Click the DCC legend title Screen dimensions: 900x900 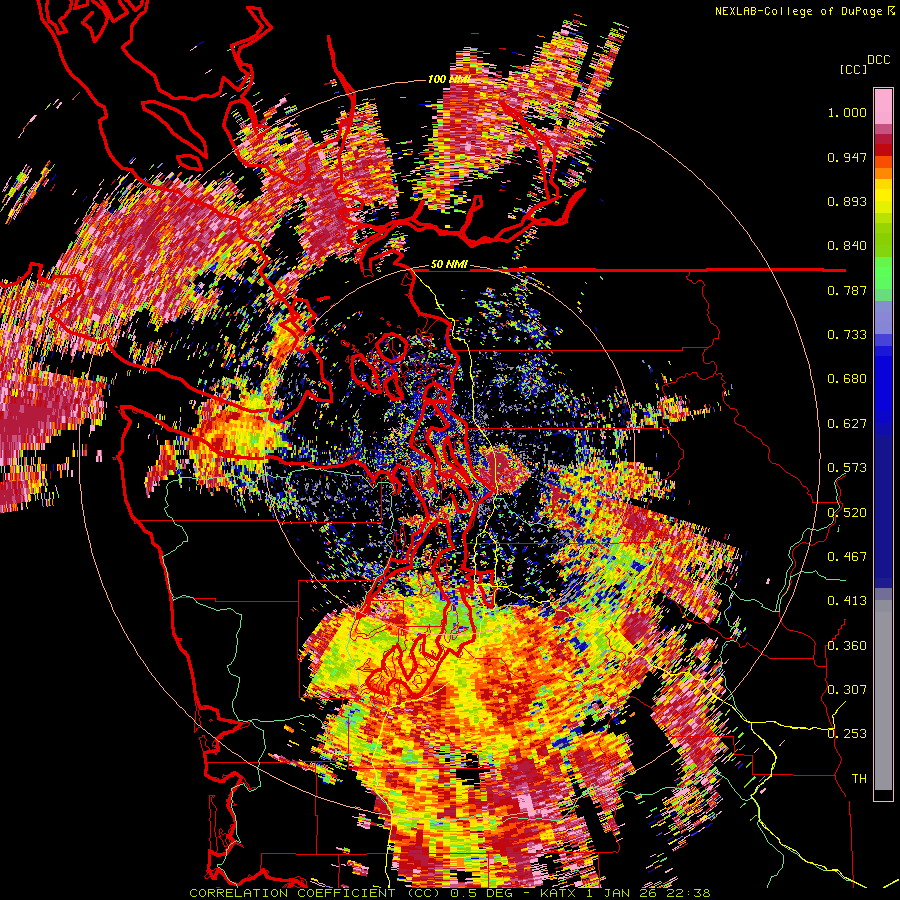[x=879, y=60]
